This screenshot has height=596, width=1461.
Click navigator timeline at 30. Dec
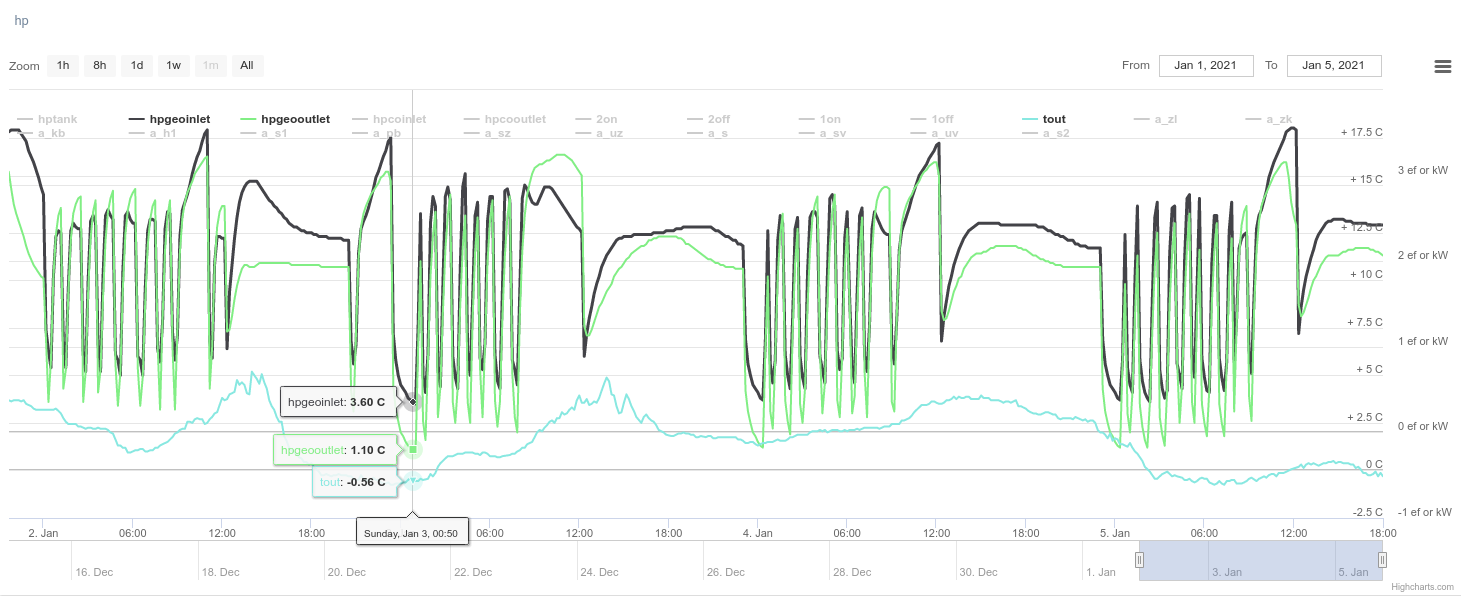[x=979, y=572]
